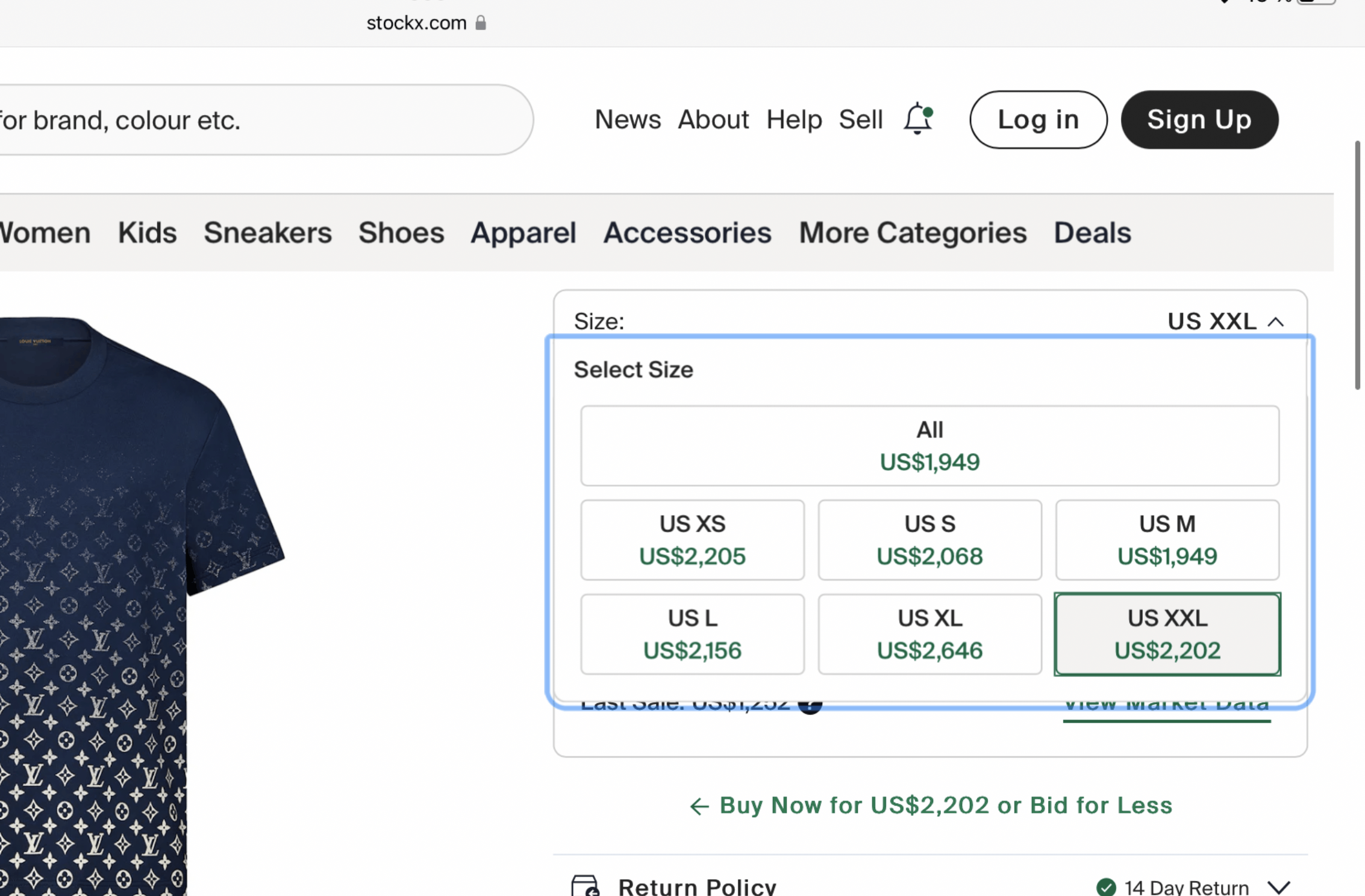Click the lock icon next to stockx.com
Viewport: 1365px width, 896px height.
(480, 23)
